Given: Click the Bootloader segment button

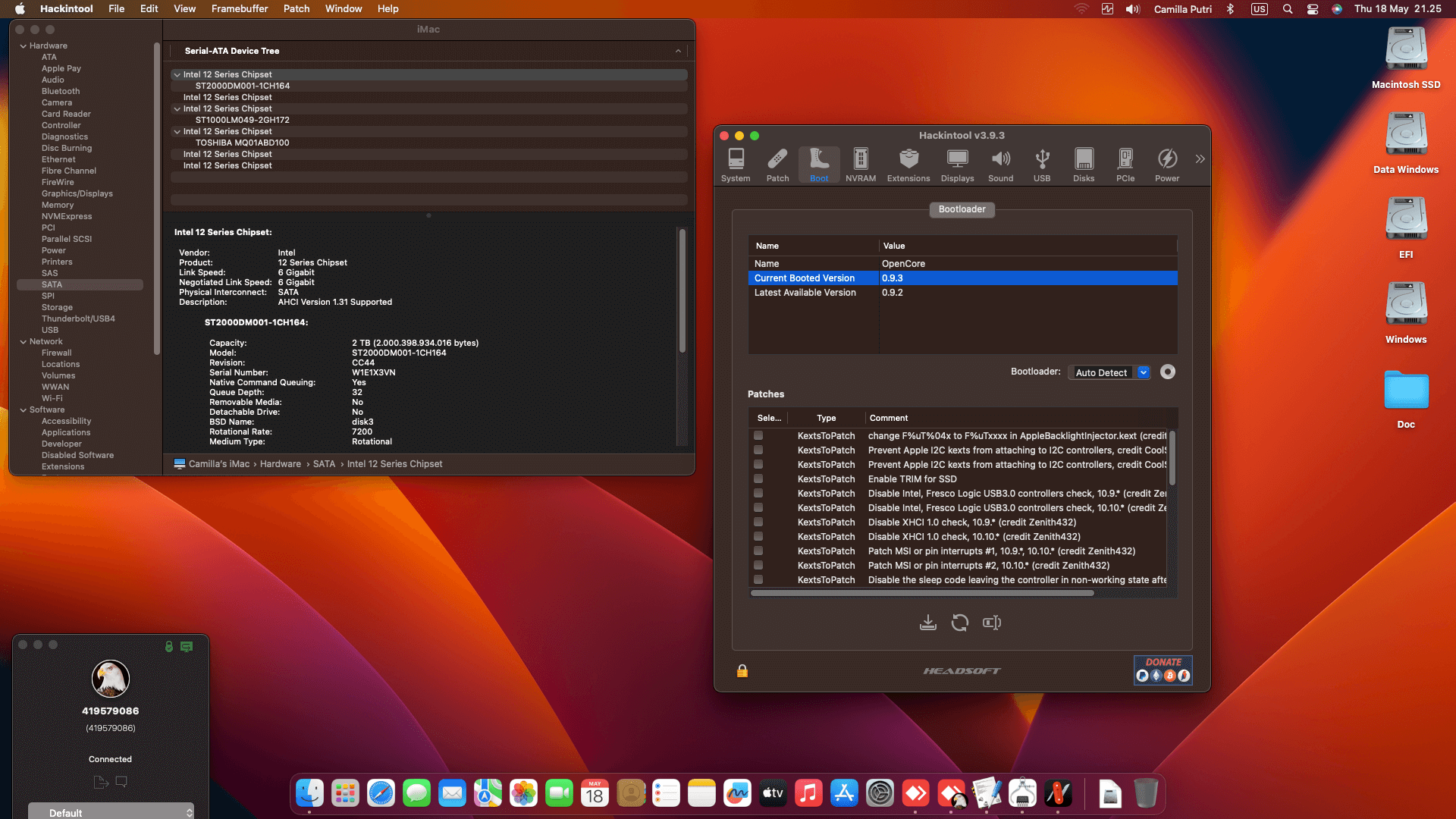Looking at the screenshot, I should pos(962,209).
